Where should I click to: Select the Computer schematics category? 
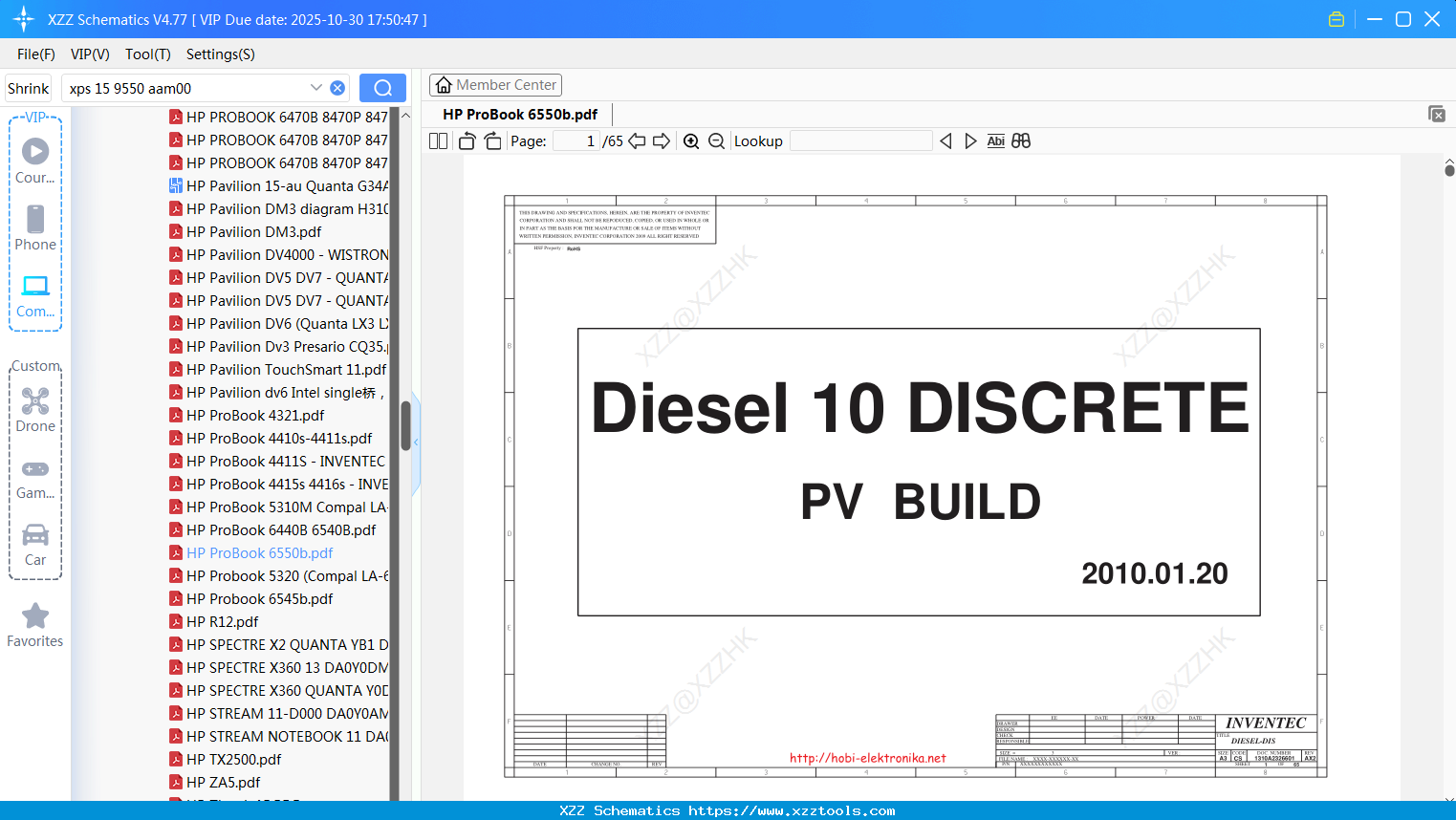[35, 295]
